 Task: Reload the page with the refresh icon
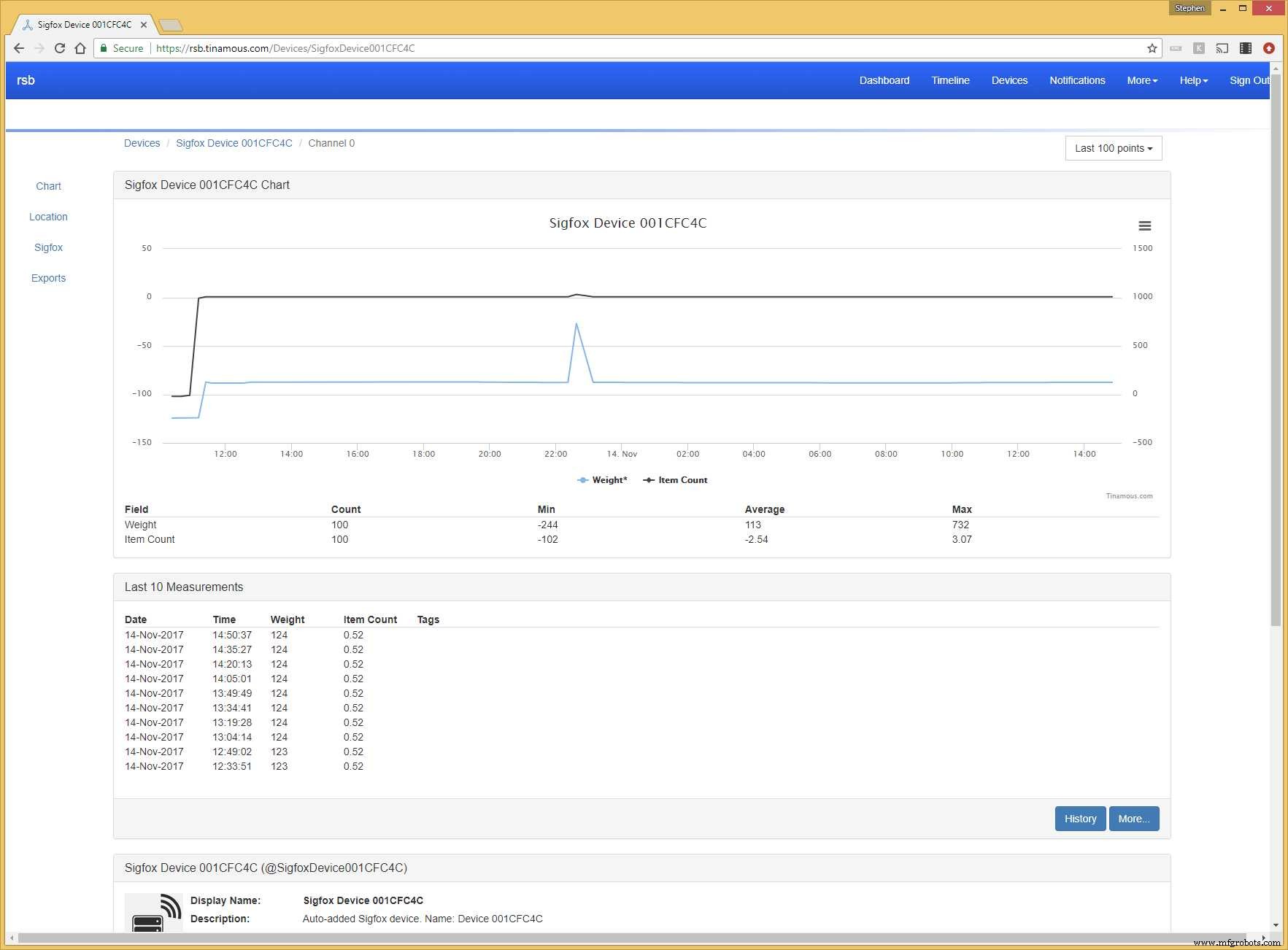[x=60, y=48]
